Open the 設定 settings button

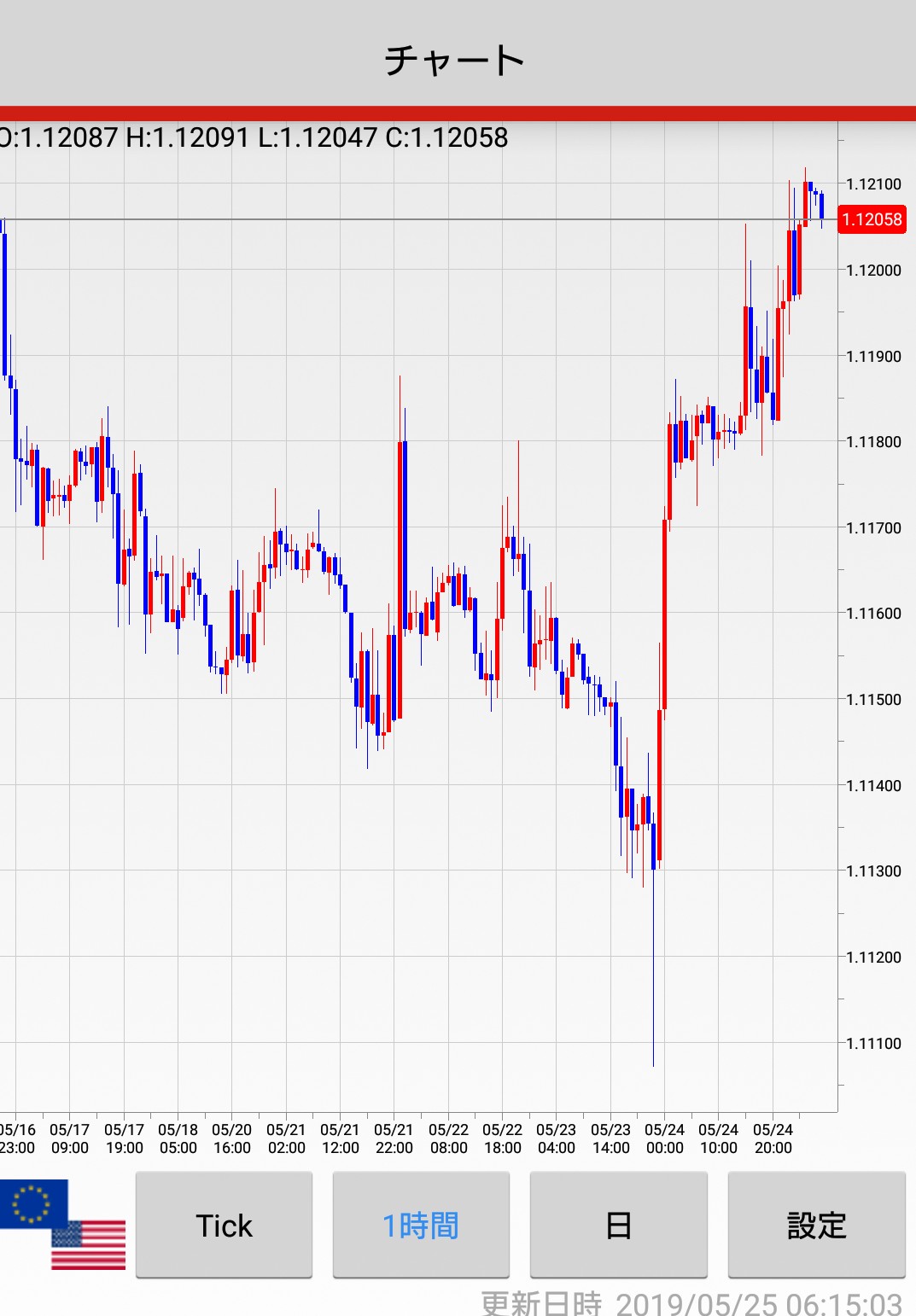point(816,1225)
